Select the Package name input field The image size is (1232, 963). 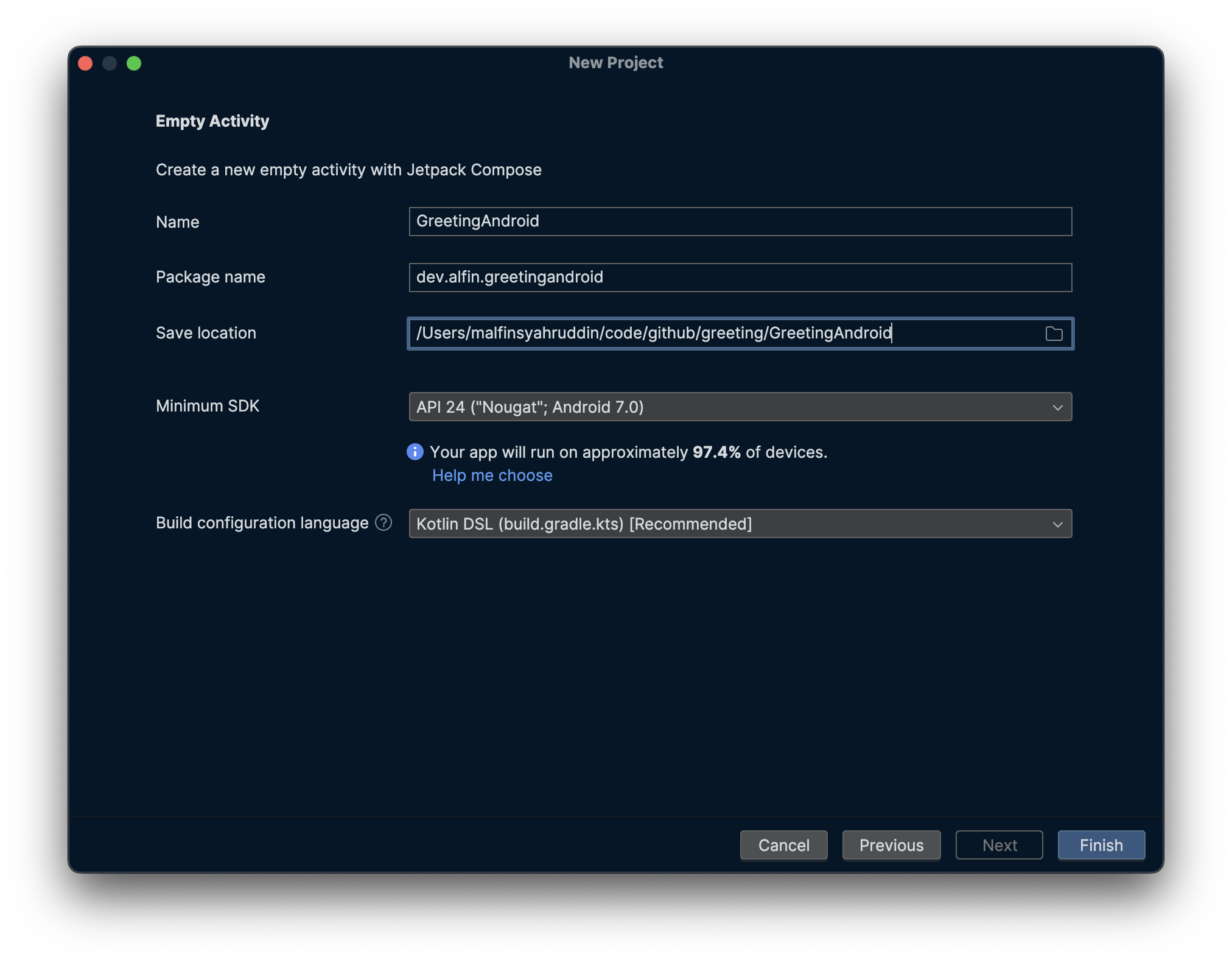[740, 276]
